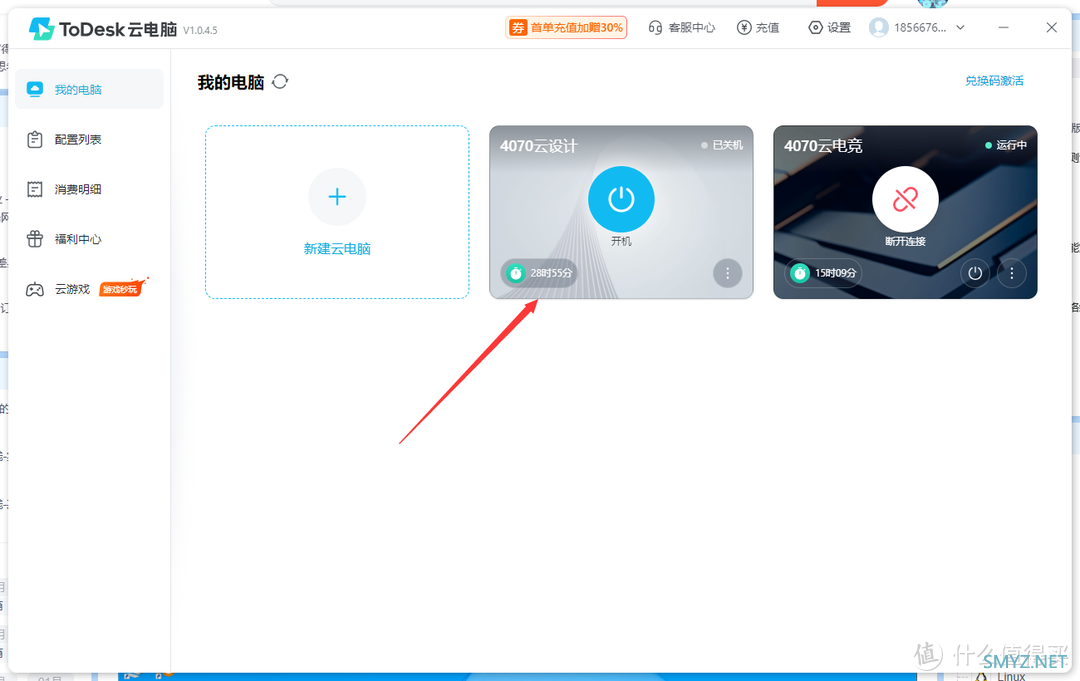The image size is (1080, 681).
Task: Click 兑换码激活 link
Action: pos(994,81)
